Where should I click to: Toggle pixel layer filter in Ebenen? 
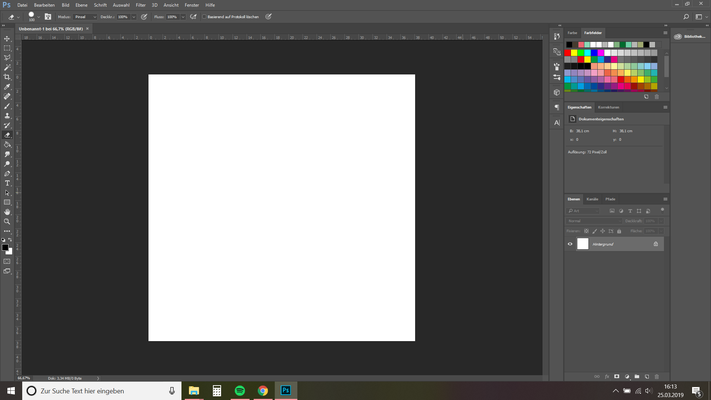pyautogui.click(x=612, y=211)
